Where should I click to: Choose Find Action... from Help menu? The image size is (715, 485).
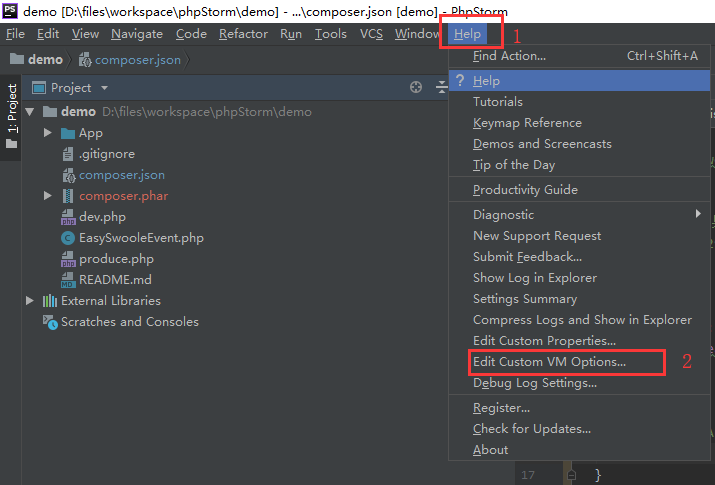click(579, 56)
